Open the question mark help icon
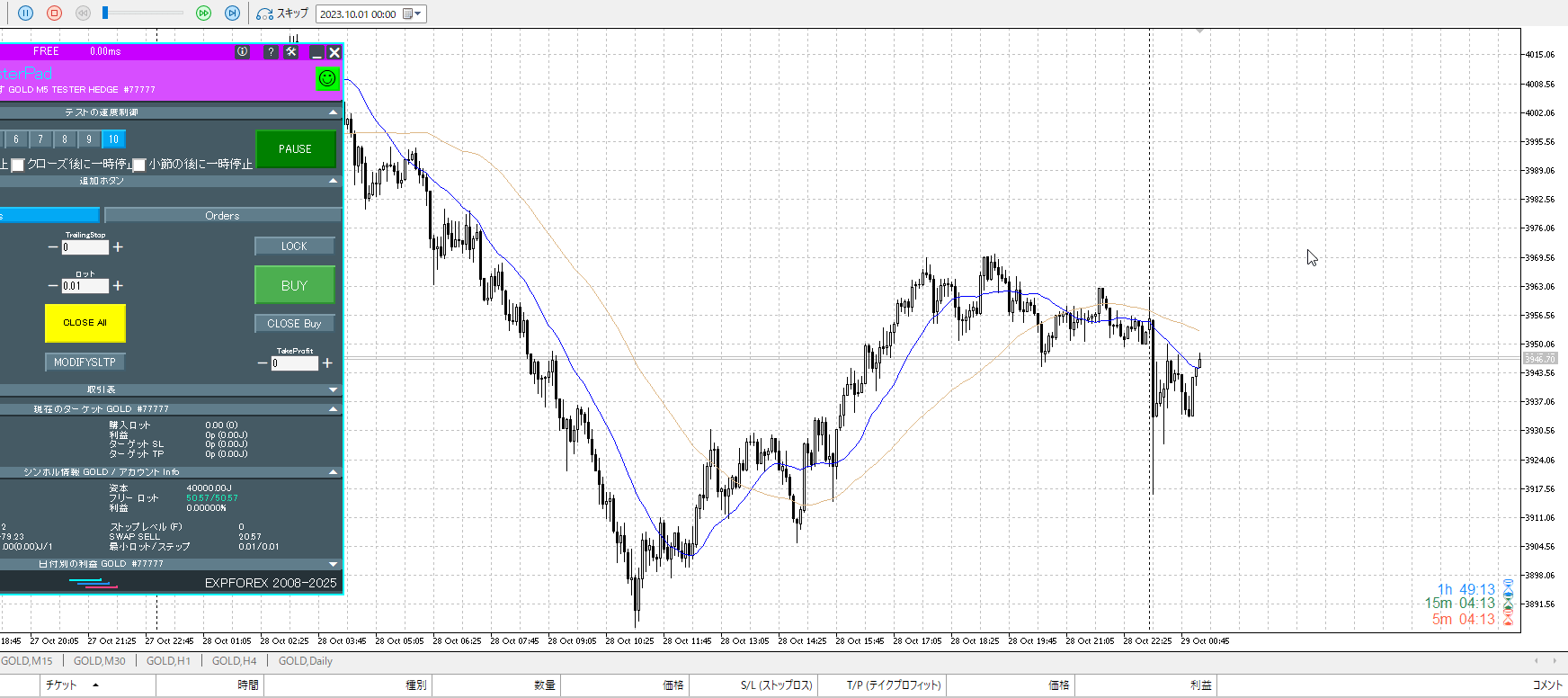Image resolution: width=1568 pixels, height=698 pixels. pos(270,52)
